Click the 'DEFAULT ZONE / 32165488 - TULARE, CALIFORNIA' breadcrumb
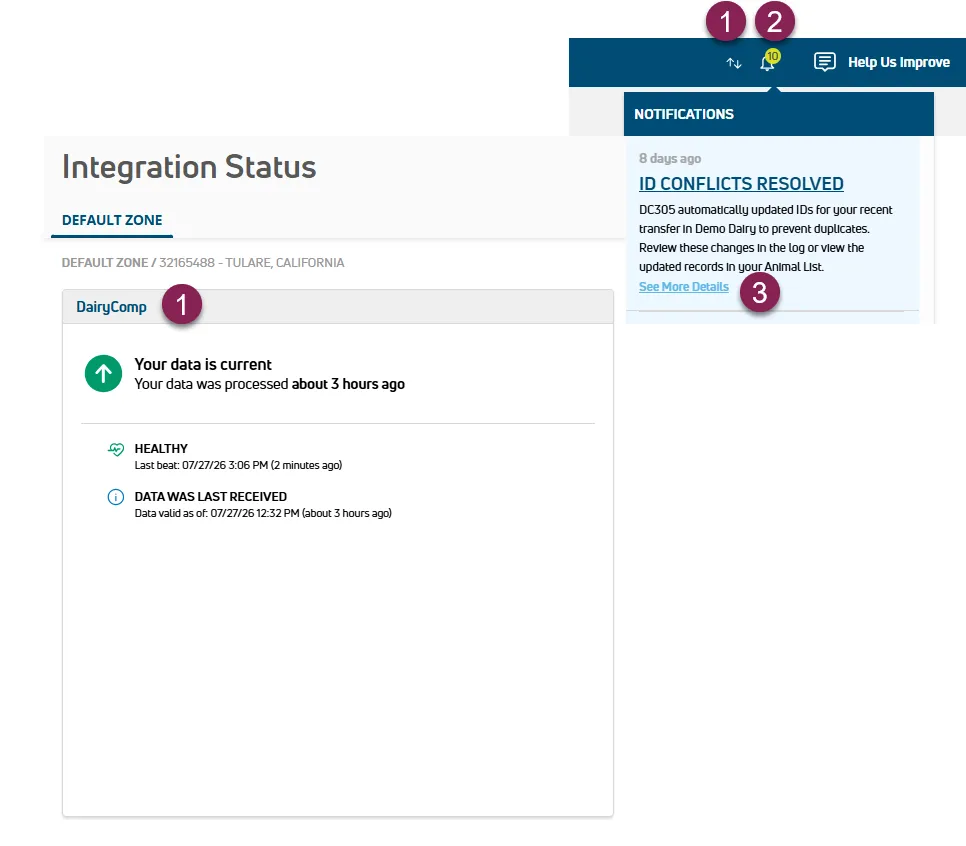The image size is (966, 846). 203,262
